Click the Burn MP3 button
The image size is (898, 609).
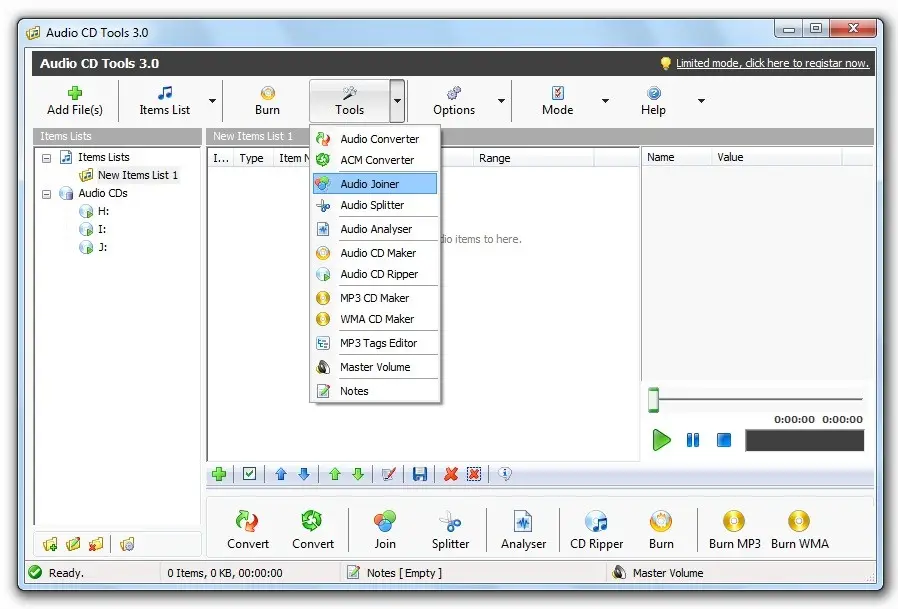coord(734,530)
